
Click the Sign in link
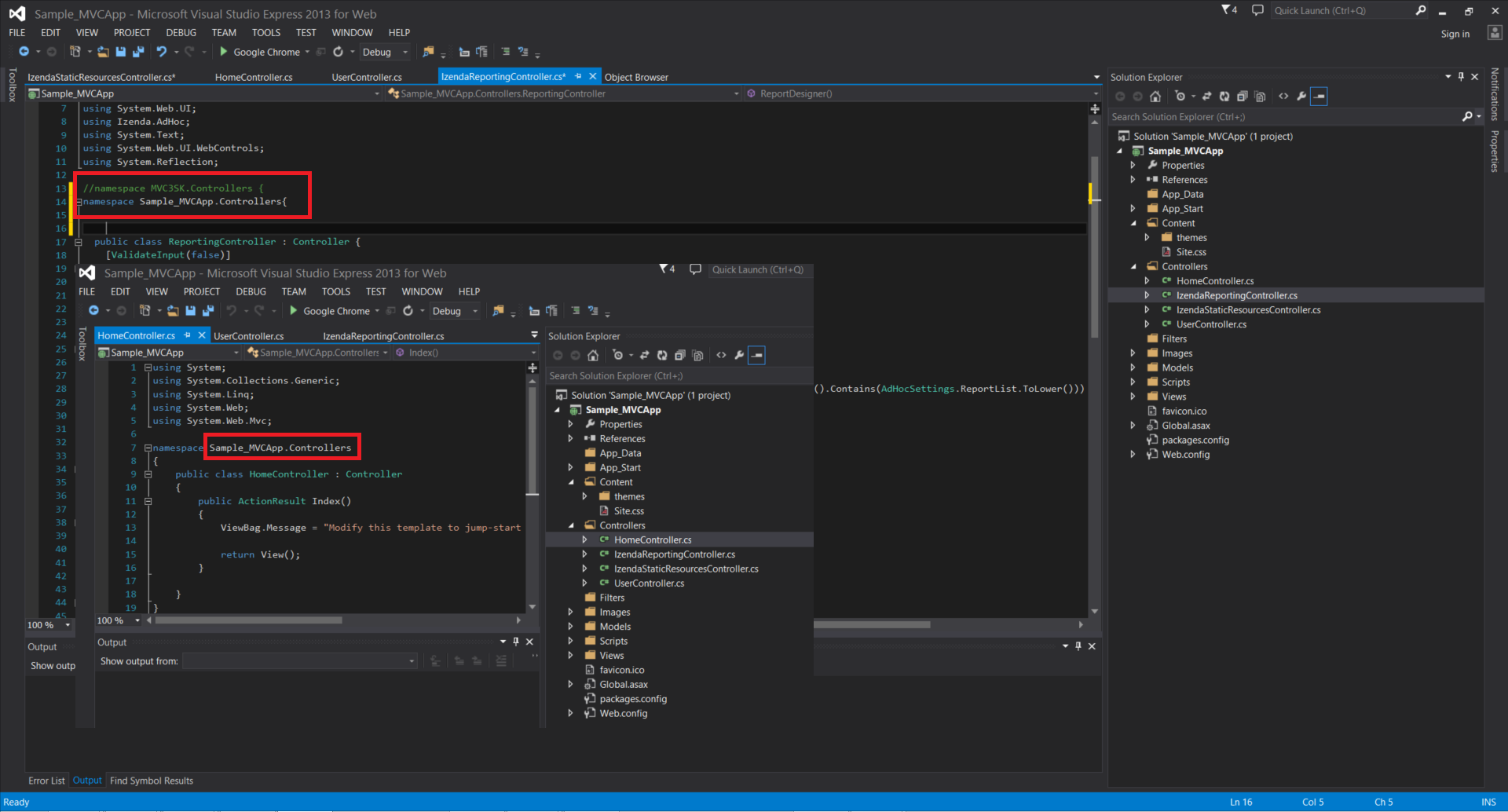pyautogui.click(x=1455, y=34)
